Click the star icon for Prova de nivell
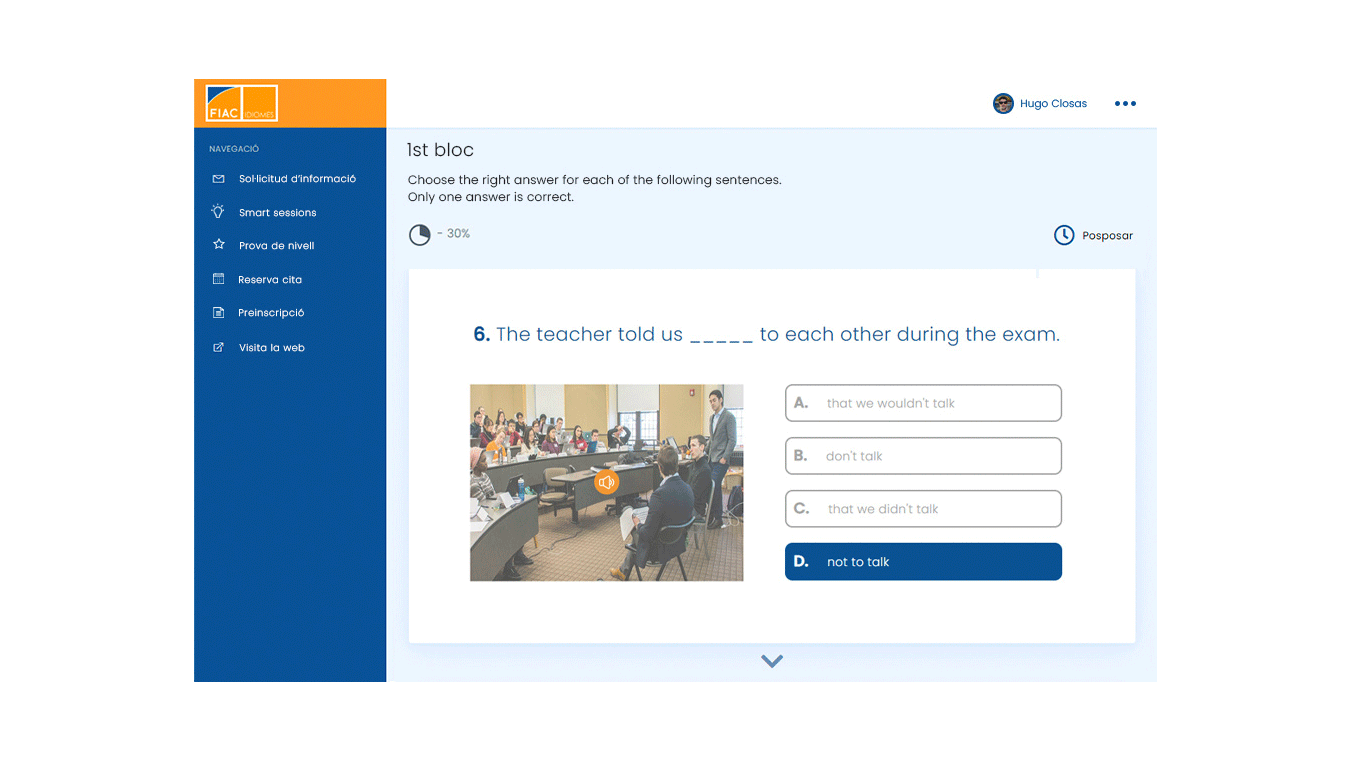1351x760 pixels. pos(218,245)
